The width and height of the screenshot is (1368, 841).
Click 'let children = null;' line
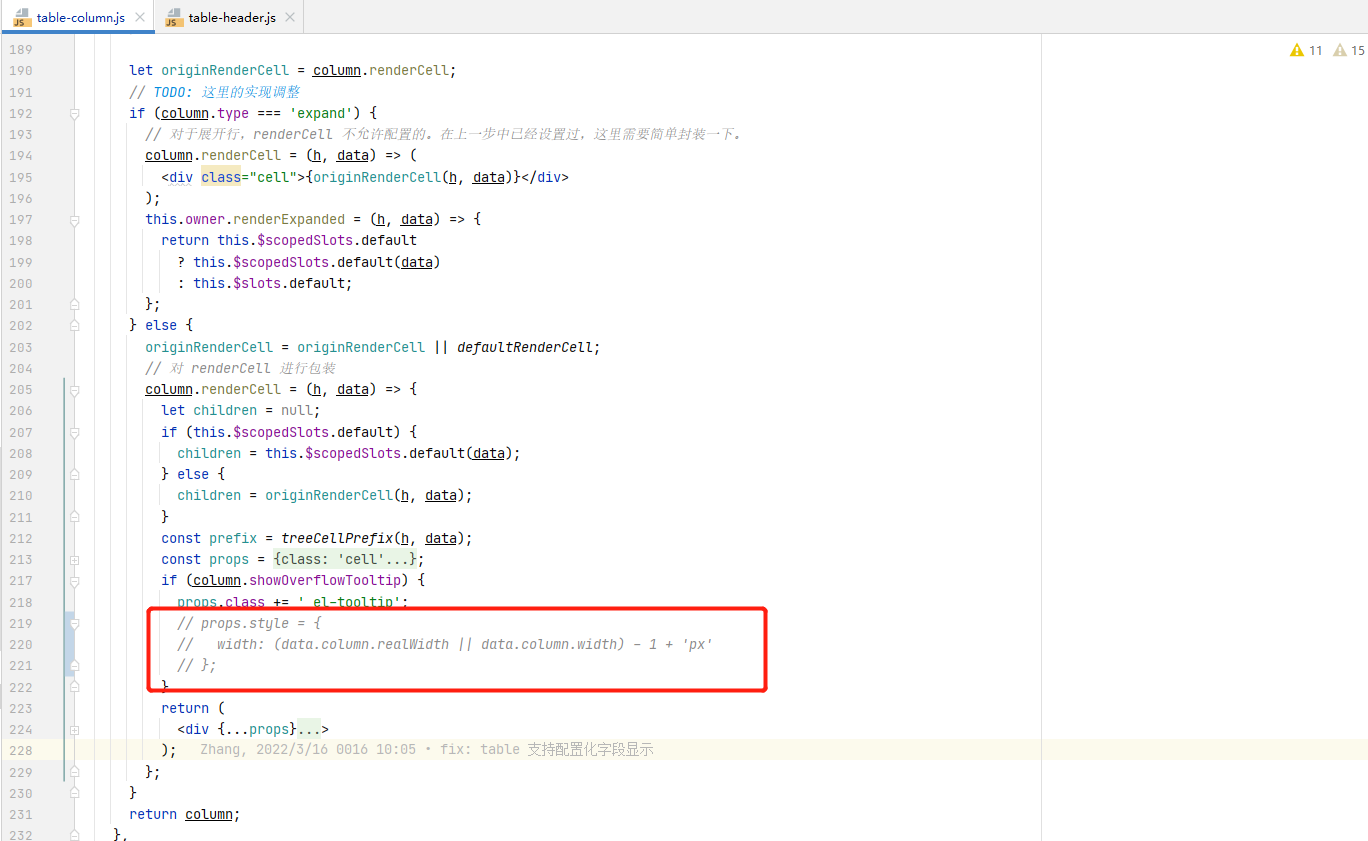tap(241, 410)
